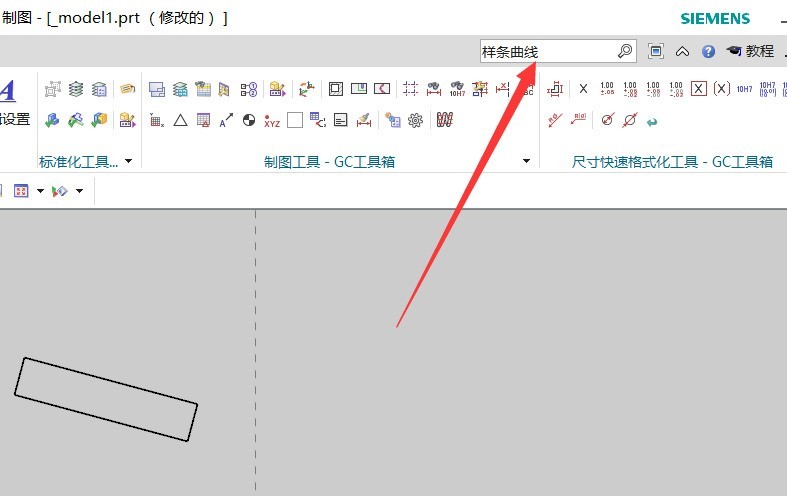The height and width of the screenshot is (496, 787).
Task: Click the letter A with arrow icon
Action: tap(226, 120)
